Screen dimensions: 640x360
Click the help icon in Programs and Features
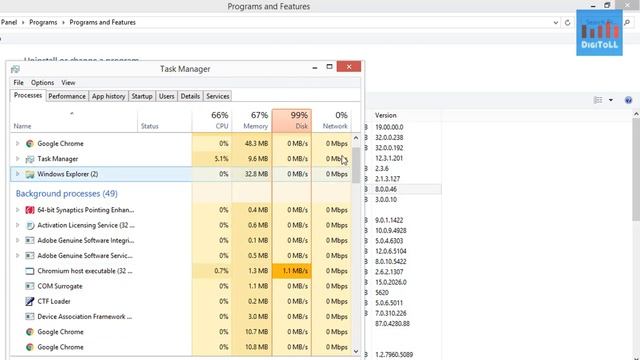pyautogui.click(x=629, y=100)
